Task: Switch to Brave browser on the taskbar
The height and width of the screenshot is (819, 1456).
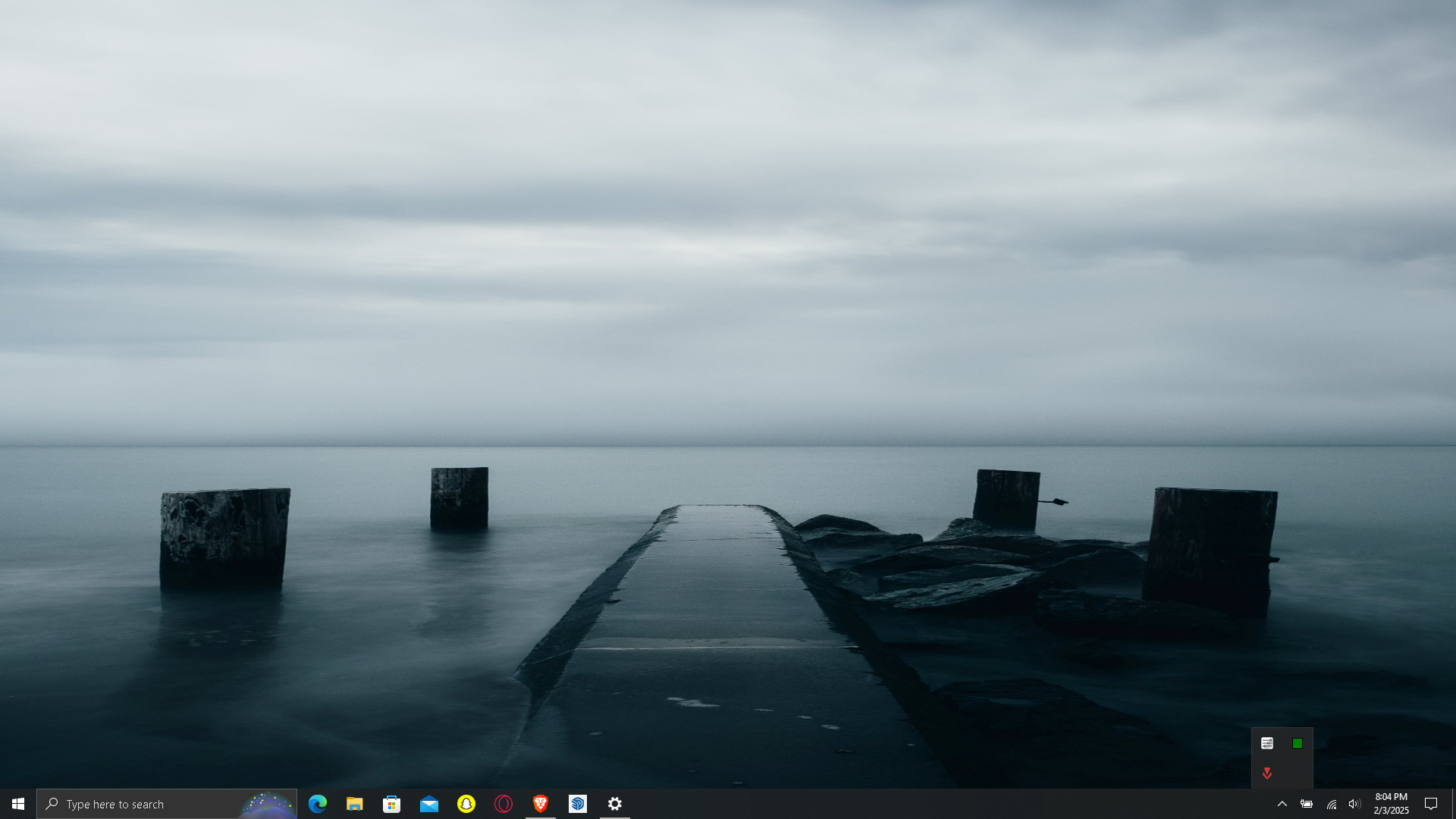Action: pyautogui.click(x=541, y=804)
